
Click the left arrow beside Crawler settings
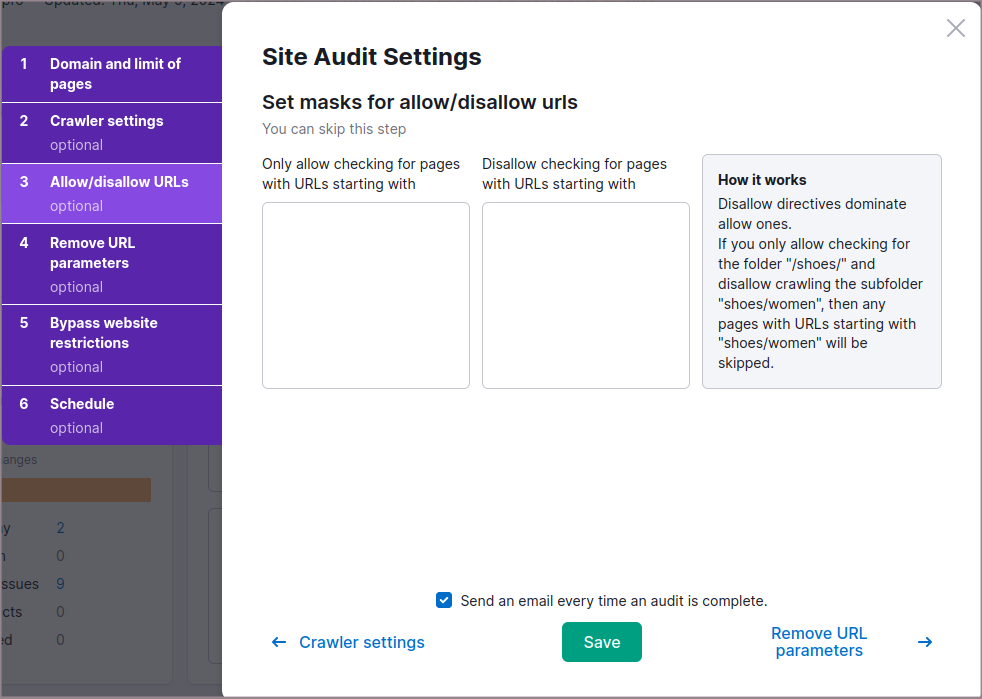(279, 642)
